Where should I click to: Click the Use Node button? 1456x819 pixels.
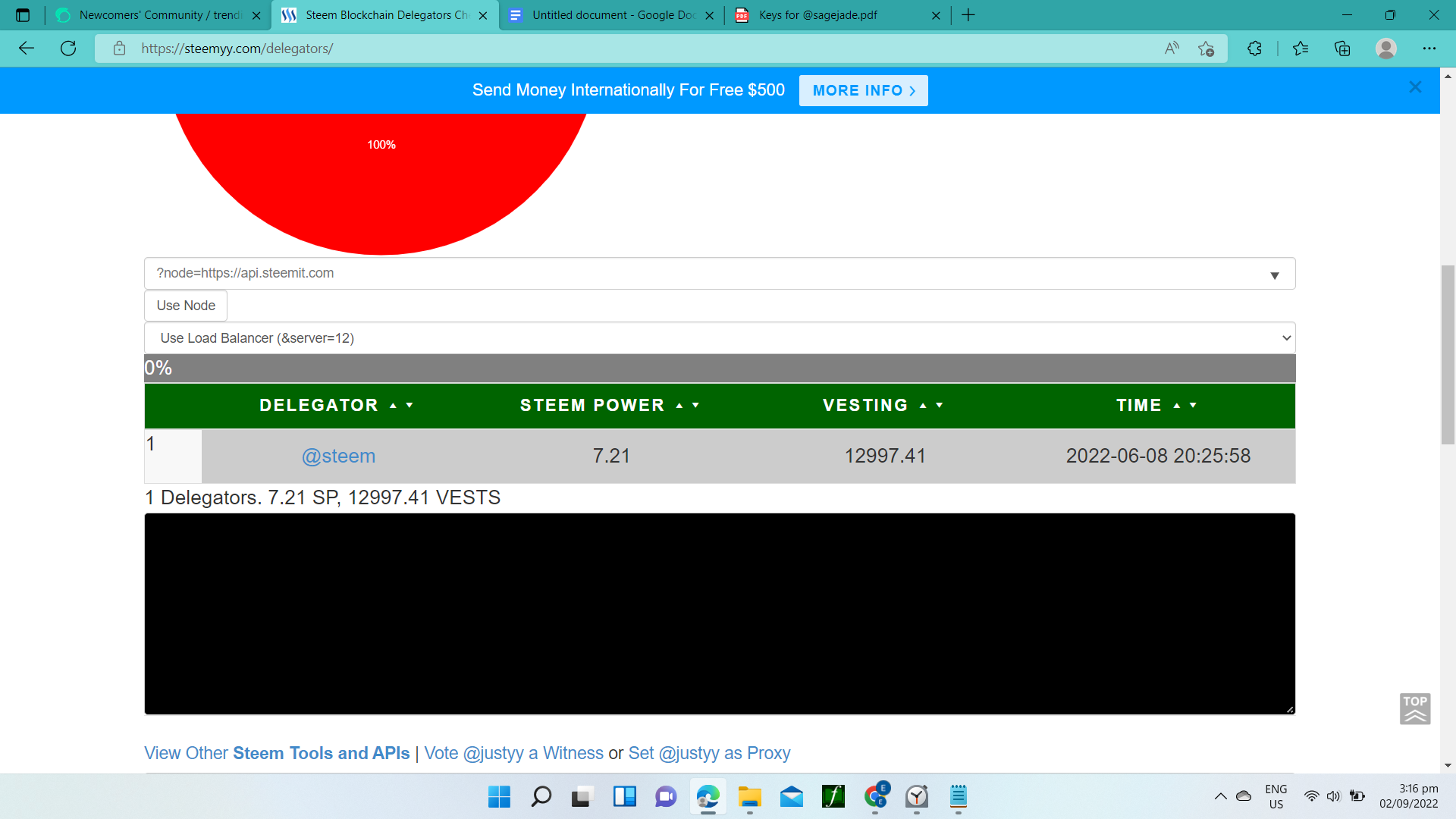[186, 306]
